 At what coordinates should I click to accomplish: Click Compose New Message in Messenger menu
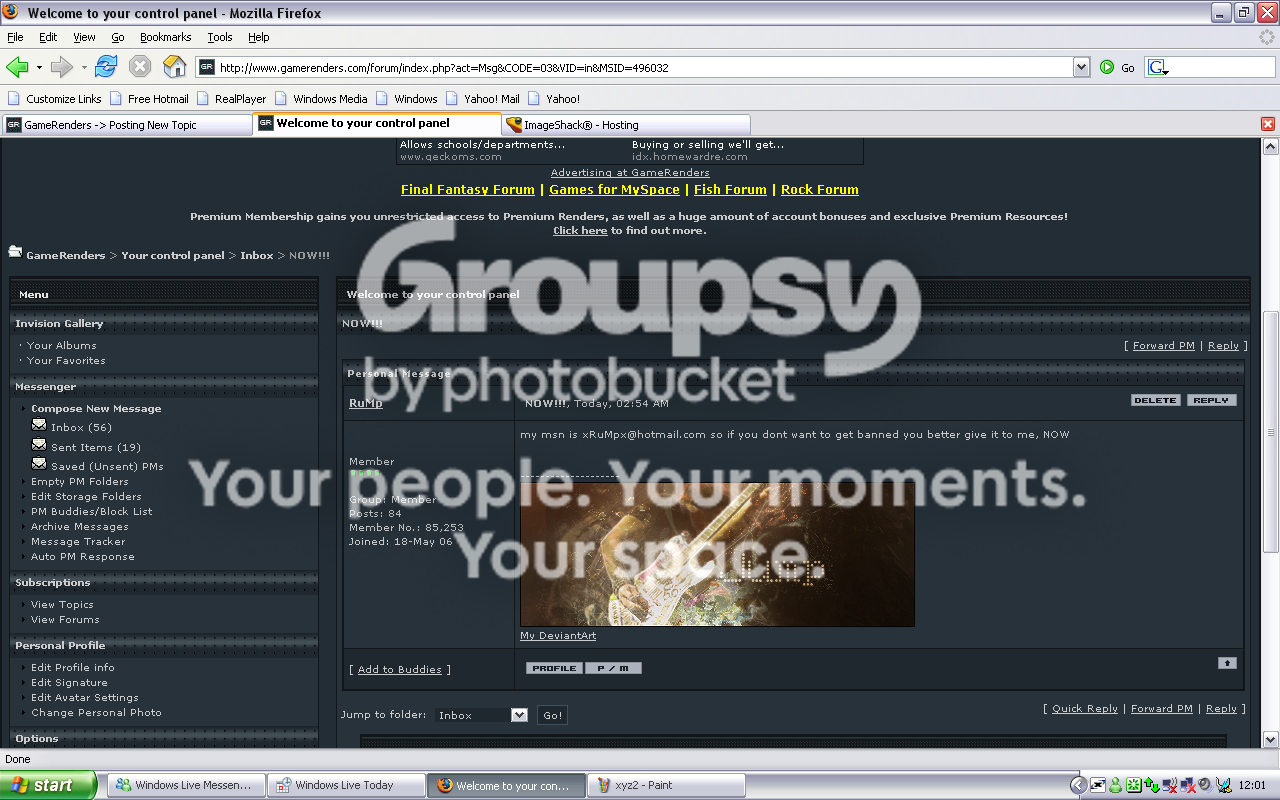click(96, 409)
